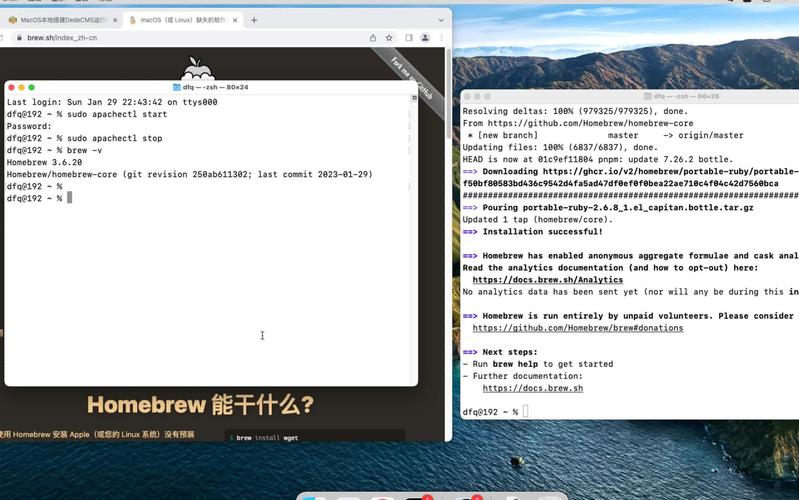Click the front terminal cursor prompt
The image size is (799, 500).
click(x=70, y=198)
